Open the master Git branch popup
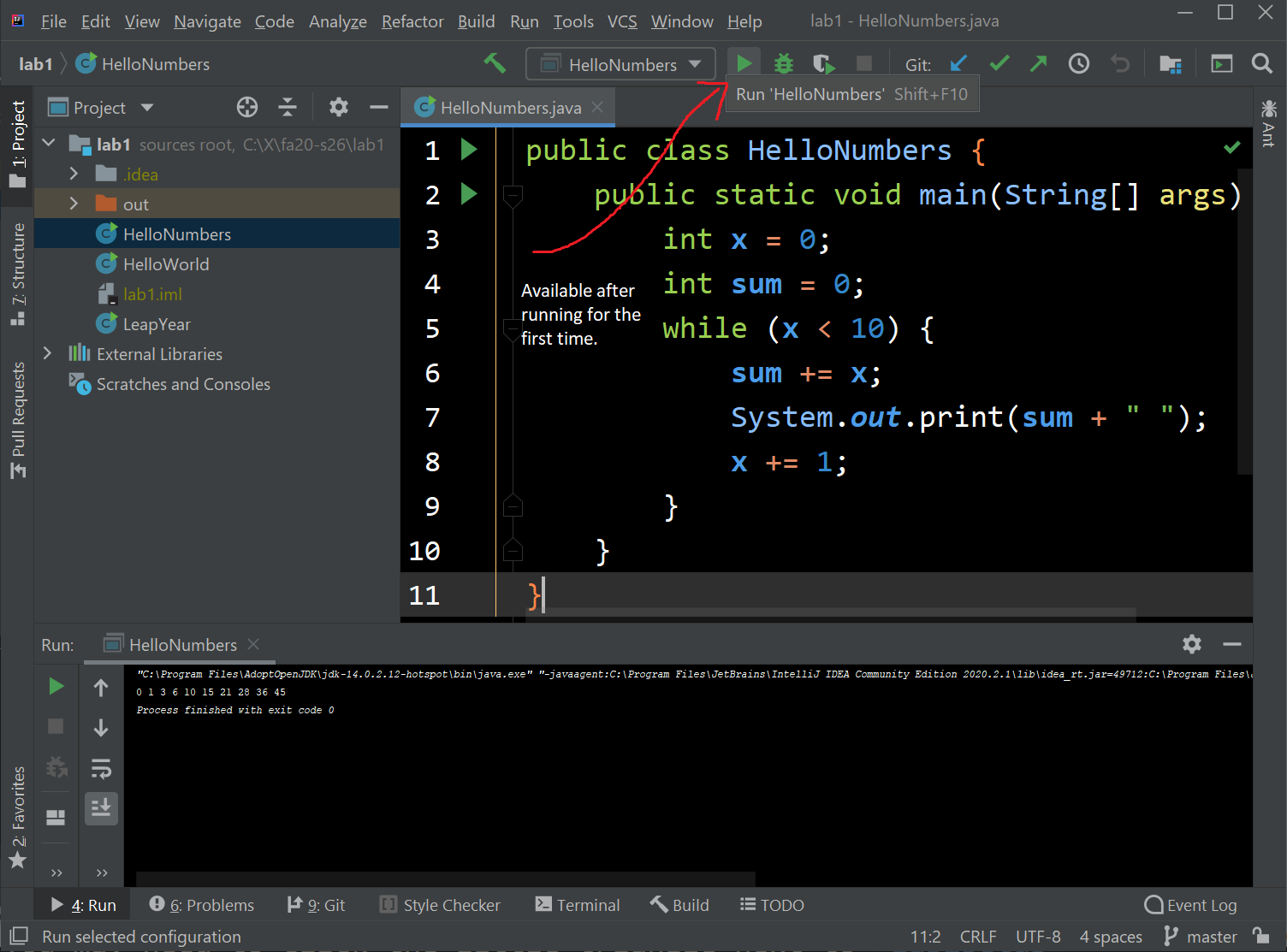Viewport: 1287px width, 952px height. (1201, 937)
